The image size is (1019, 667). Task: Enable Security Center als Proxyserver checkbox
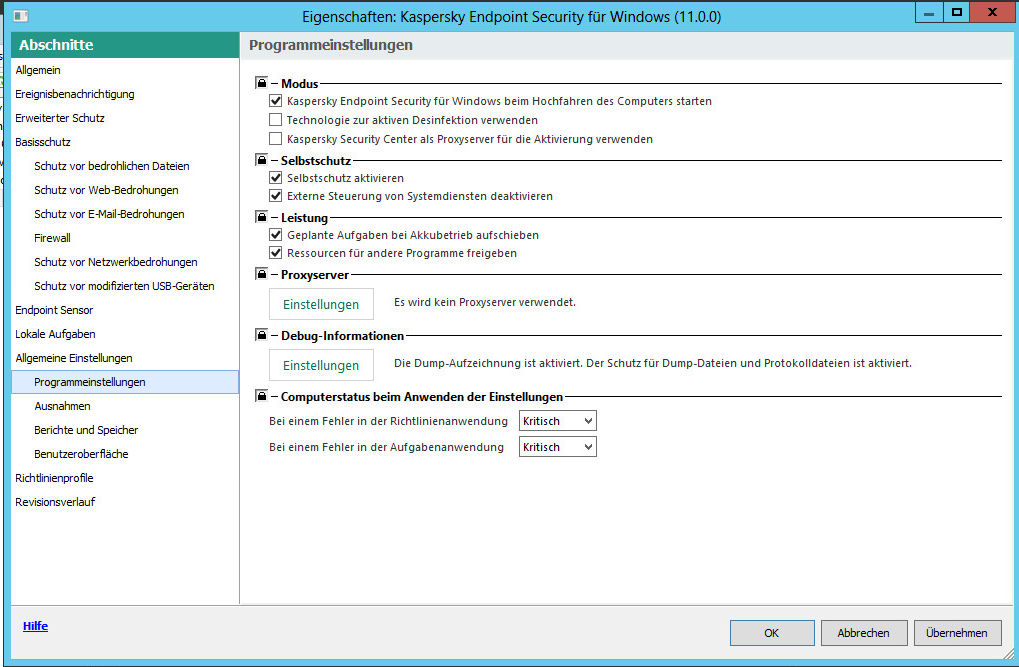276,138
